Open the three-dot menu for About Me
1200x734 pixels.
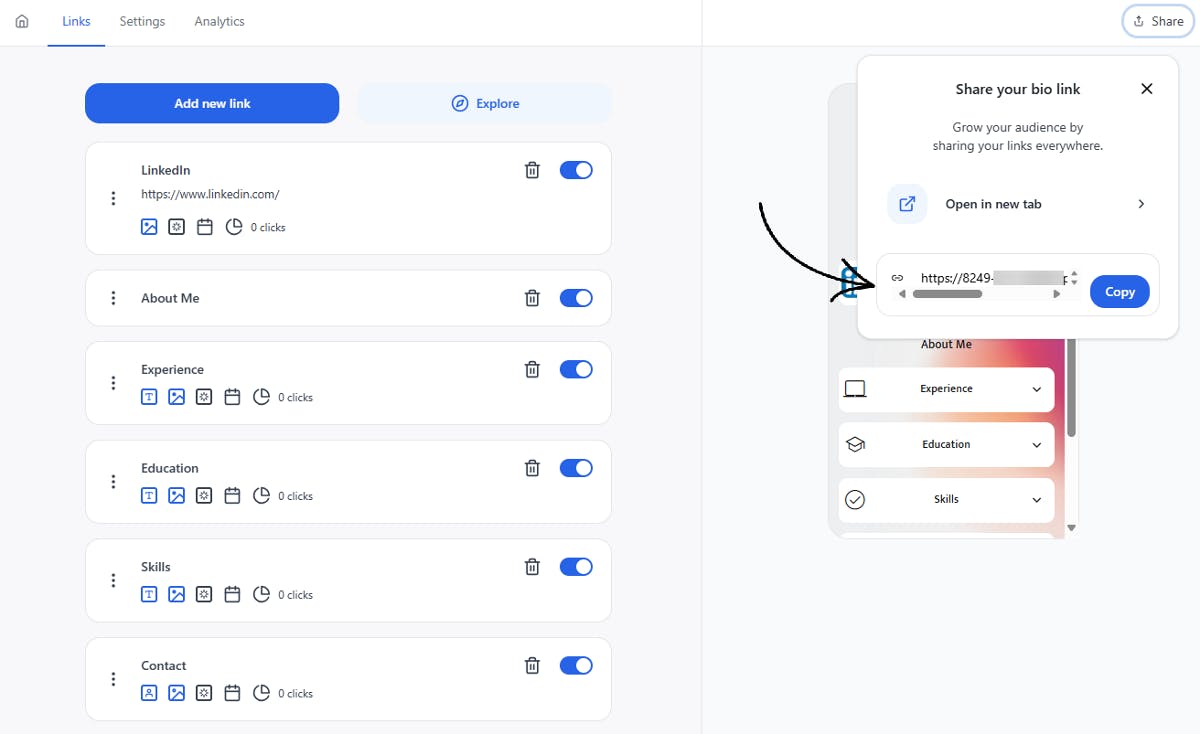click(x=113, y=298)
